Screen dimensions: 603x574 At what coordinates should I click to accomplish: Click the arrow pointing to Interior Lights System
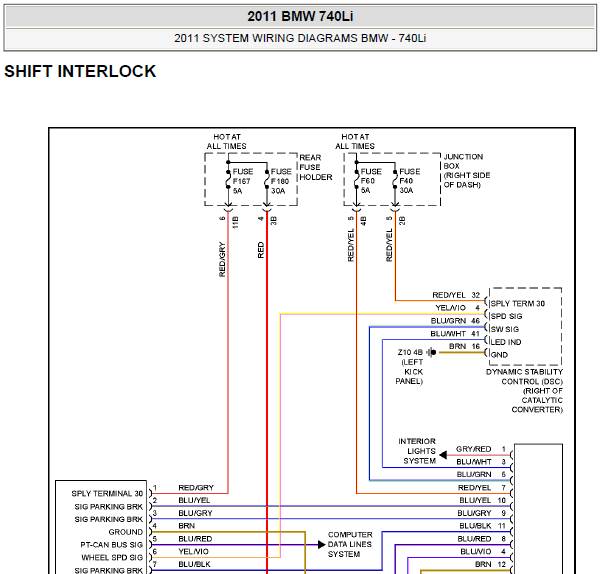(x=443, y=455)
